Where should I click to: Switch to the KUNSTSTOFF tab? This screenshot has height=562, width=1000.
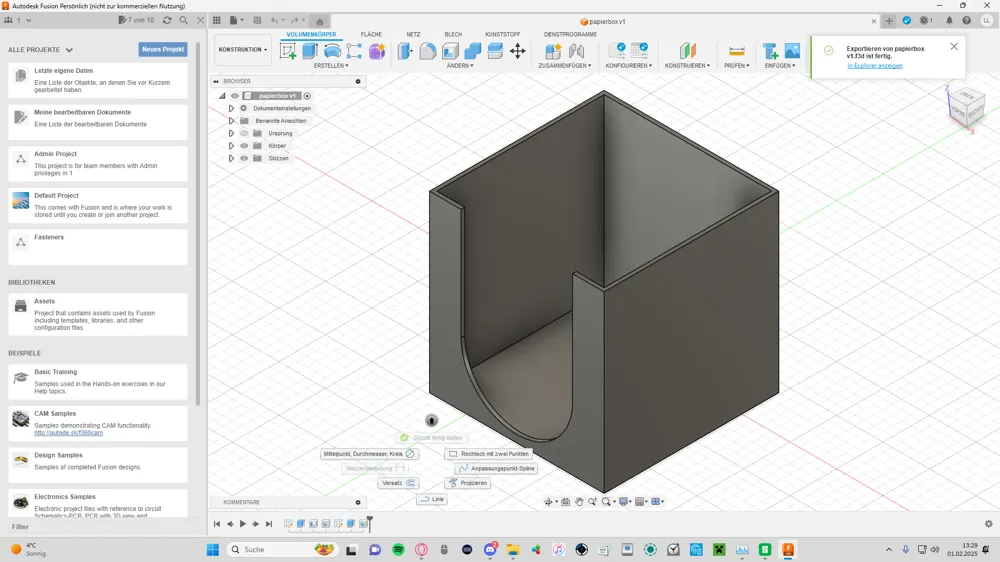tap(503, 34)
